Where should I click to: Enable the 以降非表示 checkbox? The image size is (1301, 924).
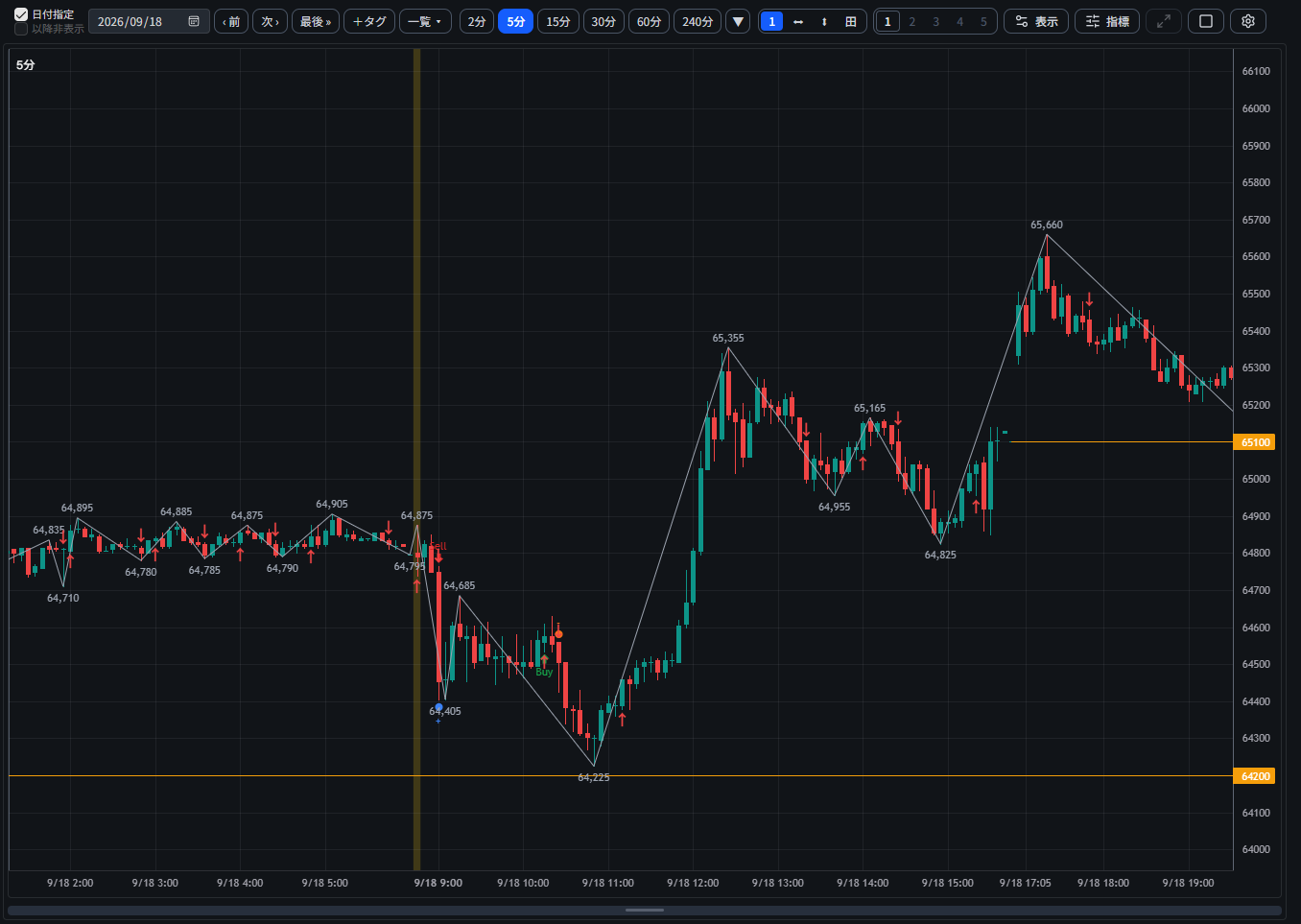(21, 29)
